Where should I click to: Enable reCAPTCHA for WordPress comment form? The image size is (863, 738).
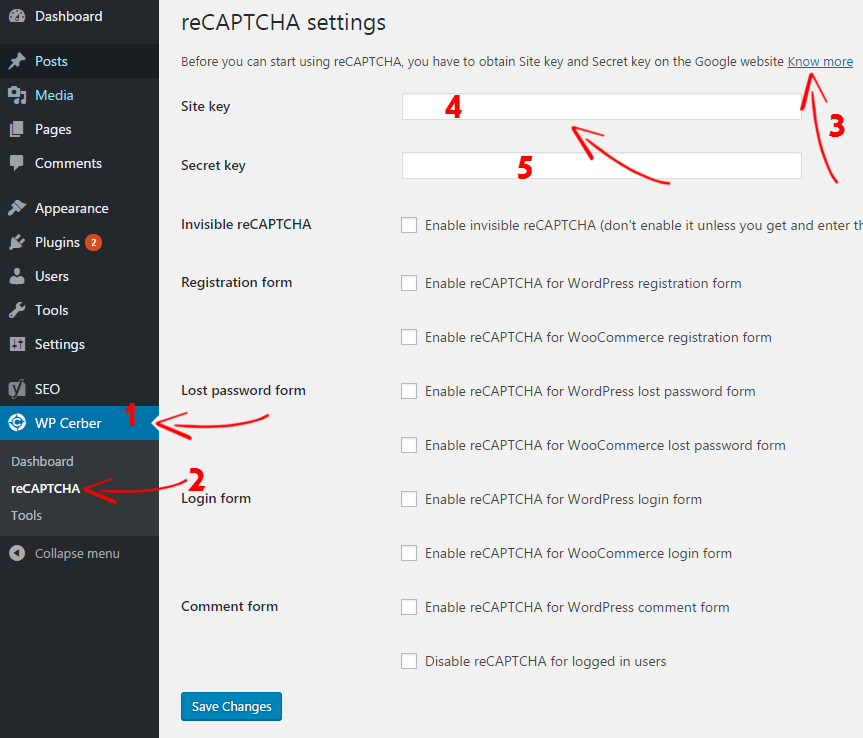[x=409, y=607]
